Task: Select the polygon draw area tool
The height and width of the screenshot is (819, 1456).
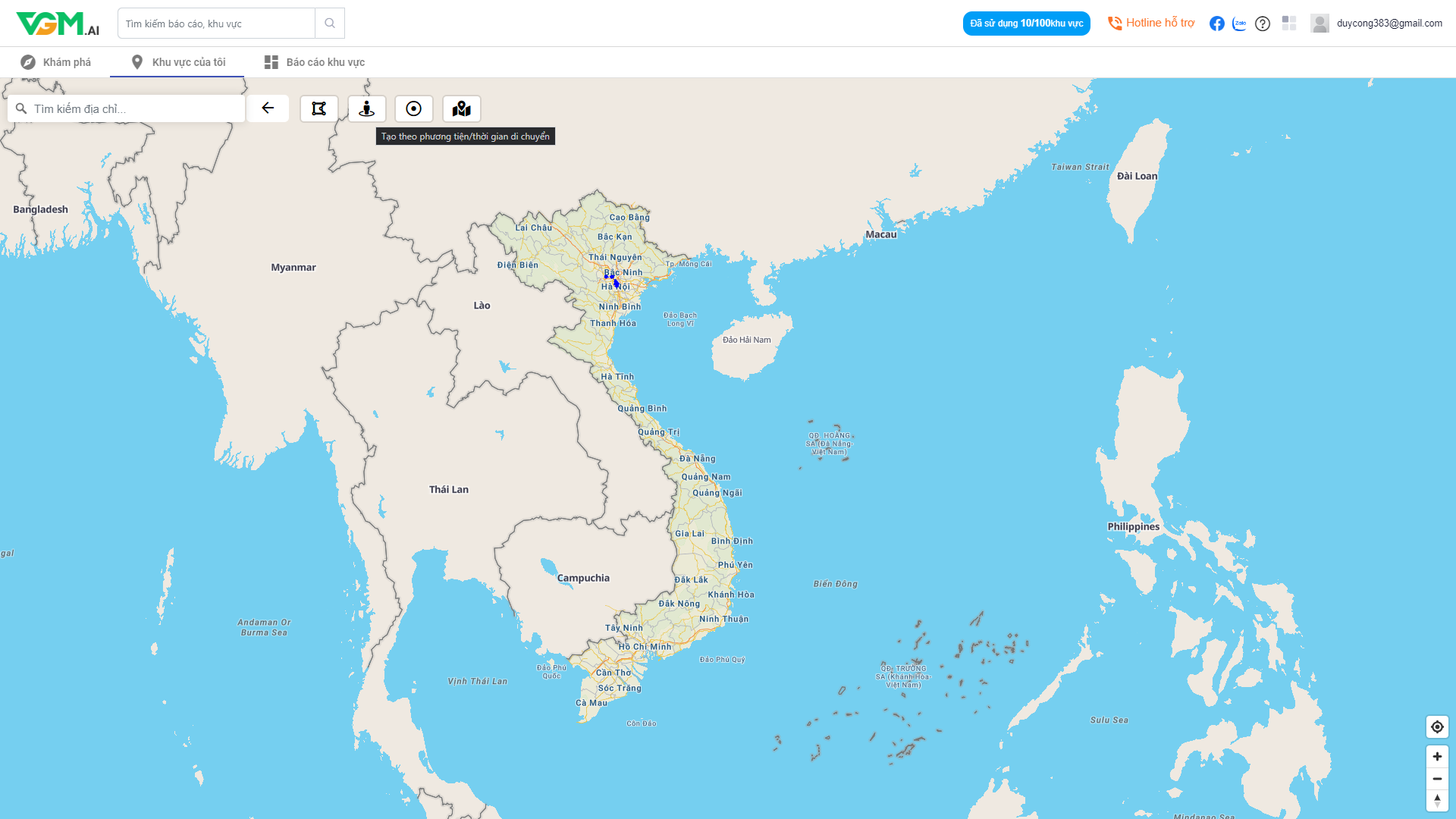Action: [x=319, y=108]
